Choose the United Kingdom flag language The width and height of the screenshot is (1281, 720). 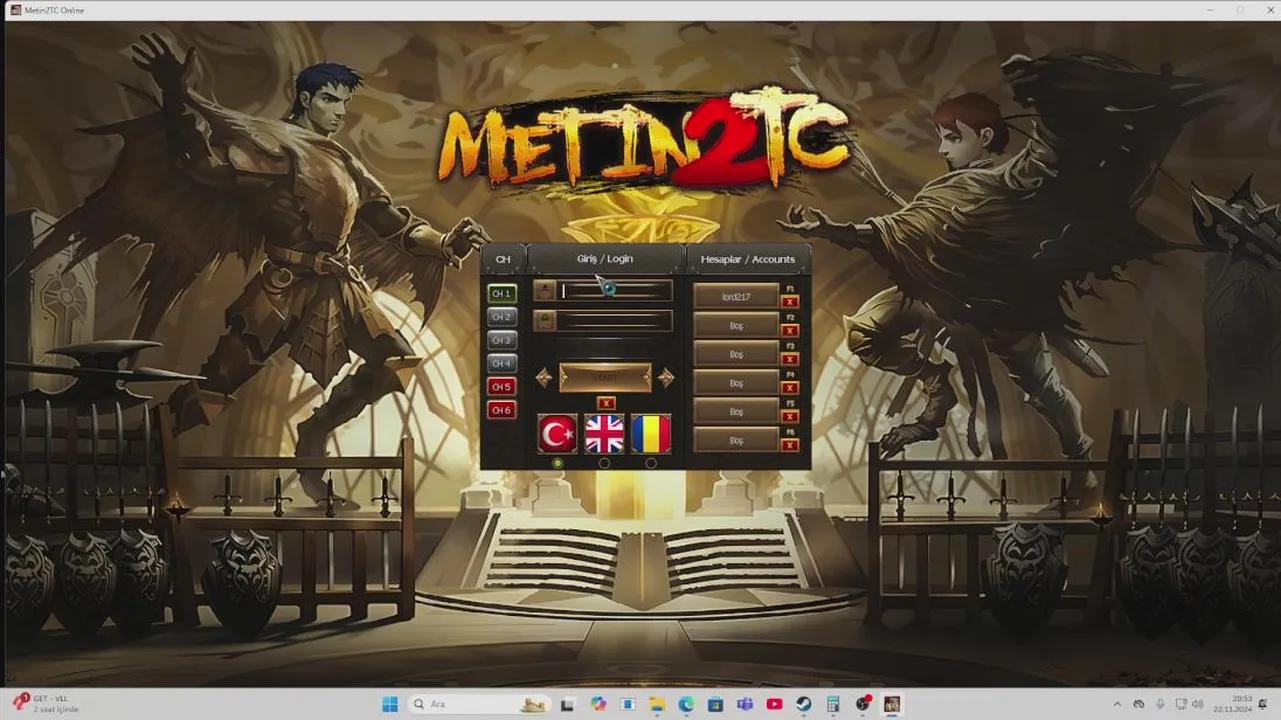point(604,434)
